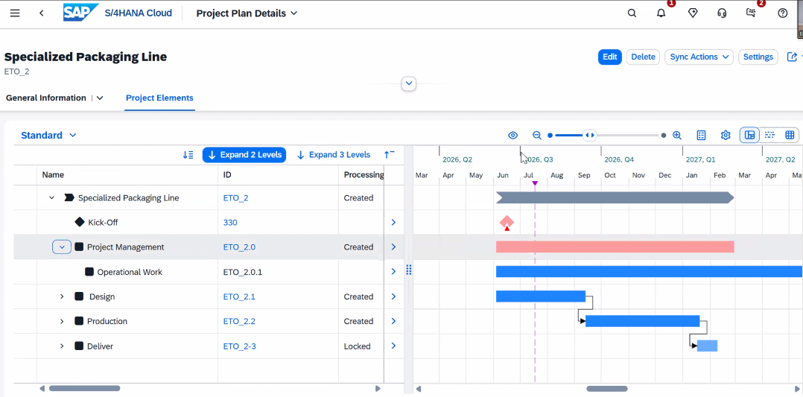
Task: Open Gantt chart settings gear
Action: click(x=725, y=135)
